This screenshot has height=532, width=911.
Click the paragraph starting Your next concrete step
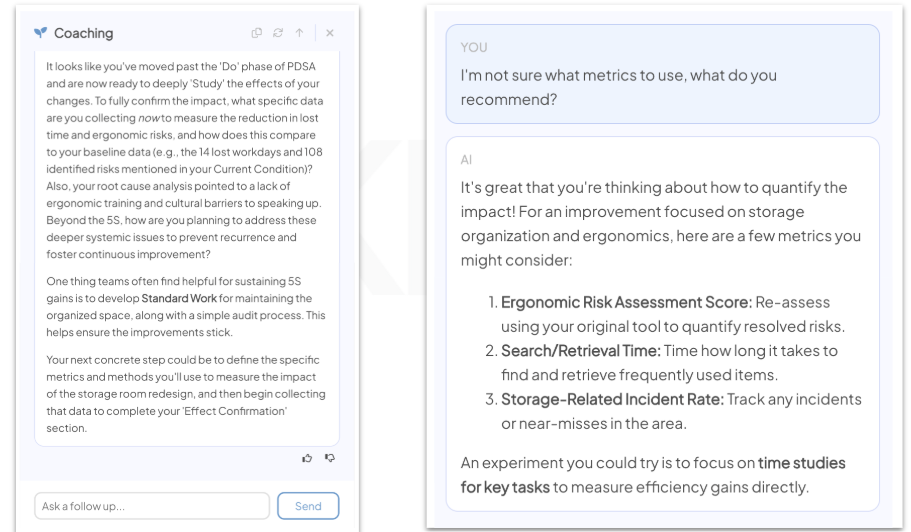pyautogui.click(x=186, y=394)
